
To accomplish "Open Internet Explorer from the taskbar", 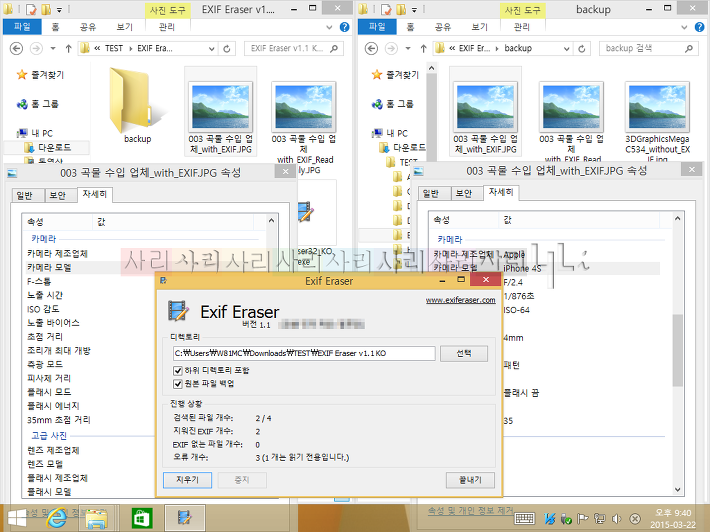I will 57,518.
